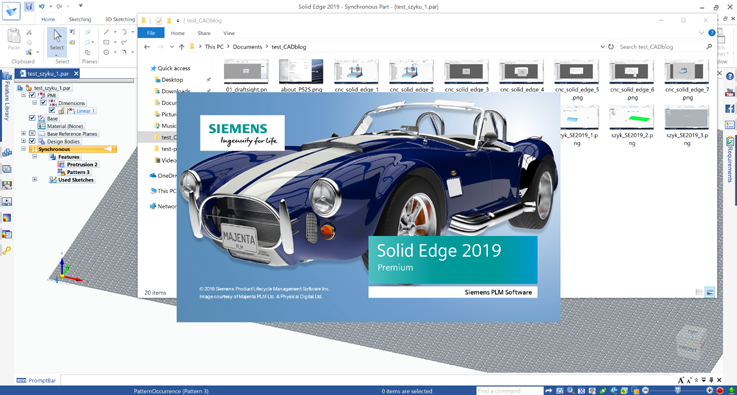The height and width of the screenshot is (395, 737).
Task: Expand the Explorer ribbon chevron
Action: click(701, 33)
